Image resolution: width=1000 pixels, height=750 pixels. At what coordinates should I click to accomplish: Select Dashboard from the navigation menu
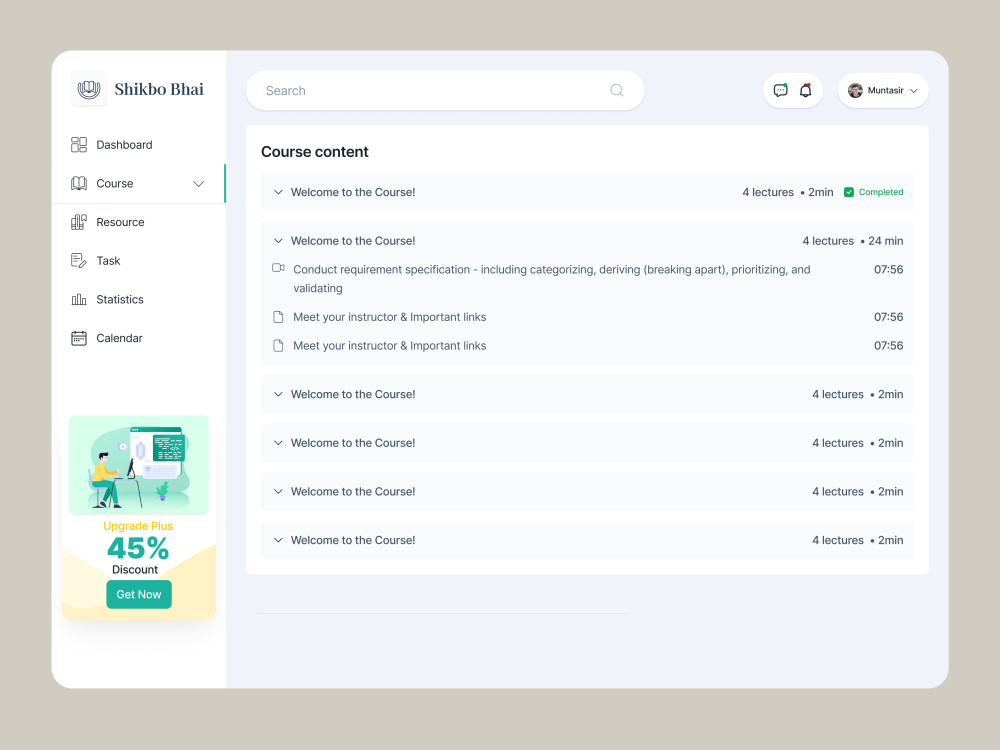coord(124,144)
